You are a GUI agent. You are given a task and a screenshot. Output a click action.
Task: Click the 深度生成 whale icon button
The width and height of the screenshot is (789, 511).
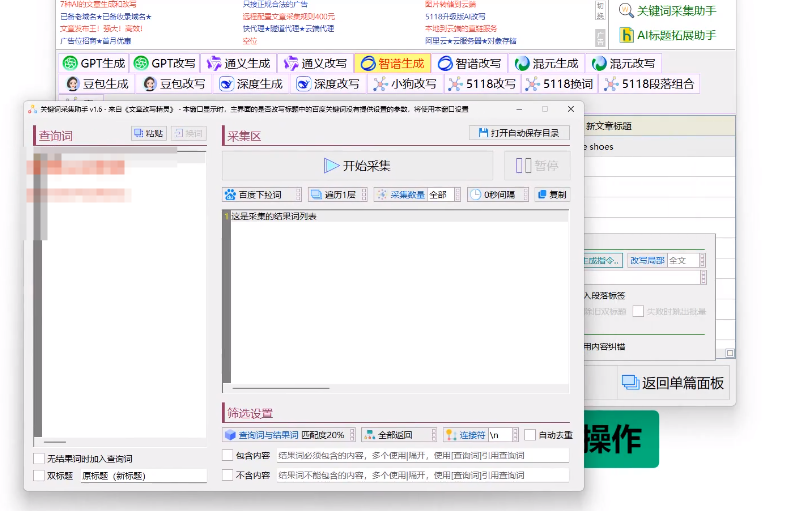[252, 83]
